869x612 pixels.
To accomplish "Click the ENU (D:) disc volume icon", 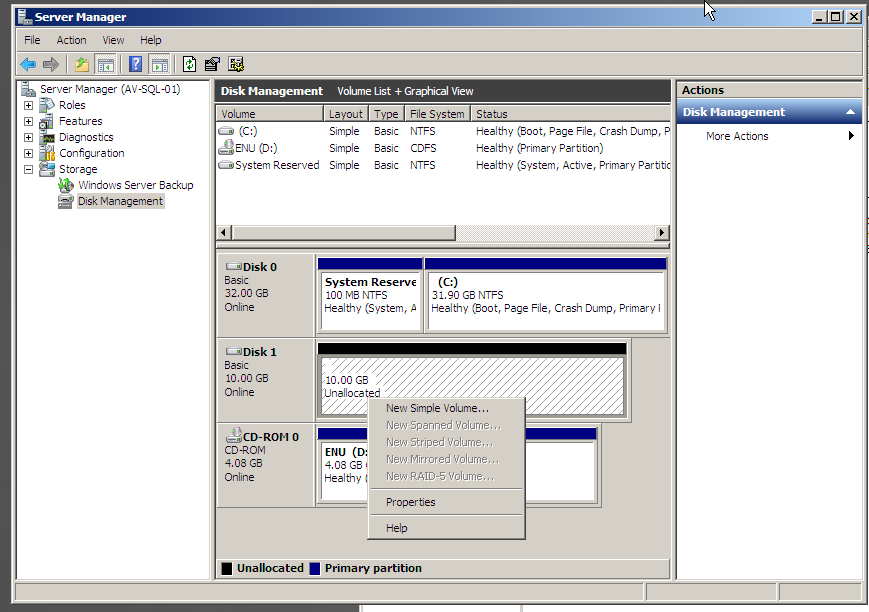I will click(x=226, y=147).
